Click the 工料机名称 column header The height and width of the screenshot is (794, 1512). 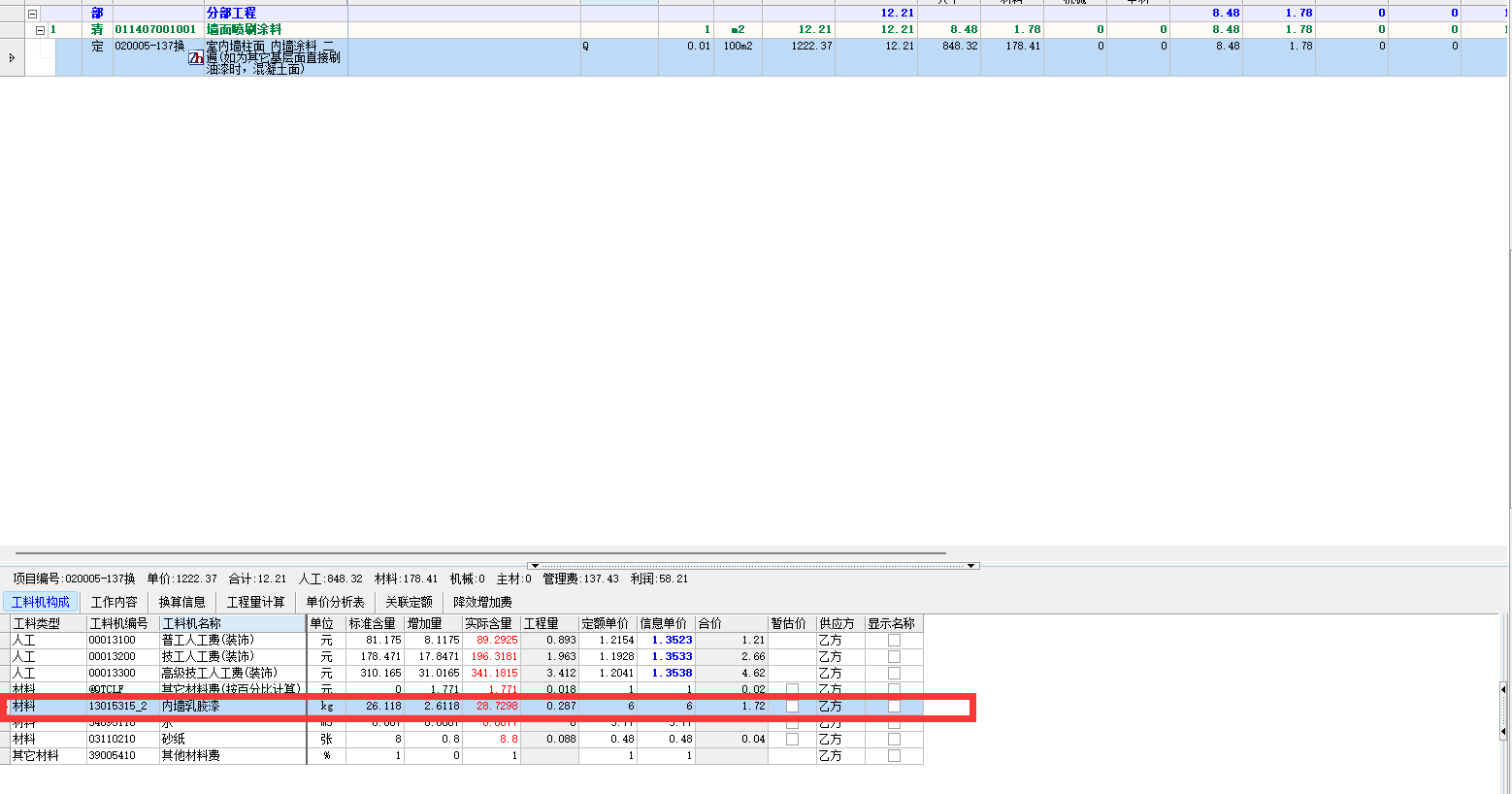[233, 623]
